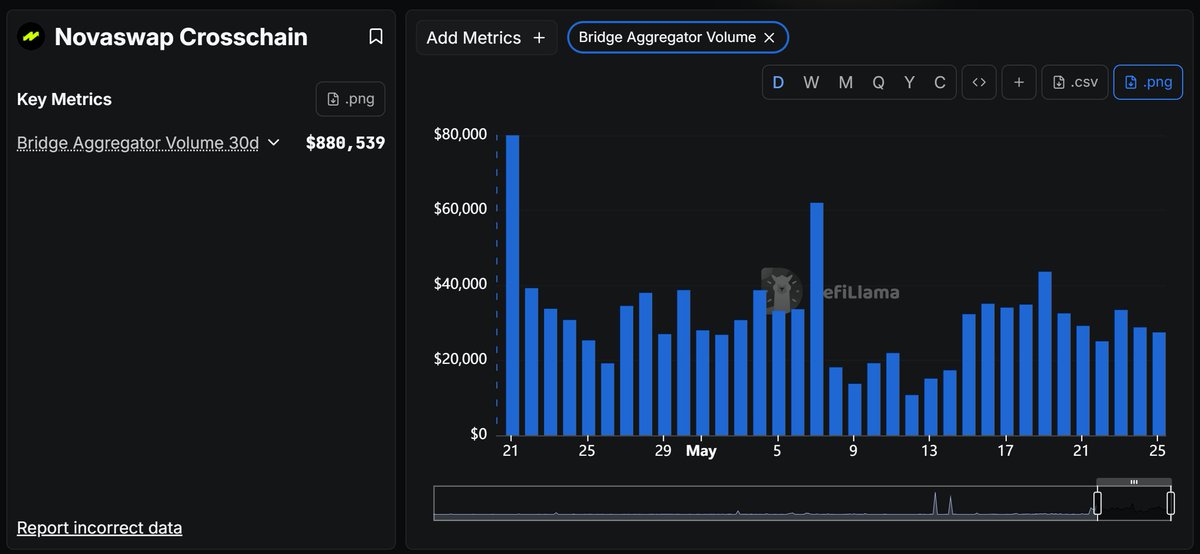Bookmark Novaswap Crosschain protocol
This screenshot has width=1200, height=554.
click(376, 37)
